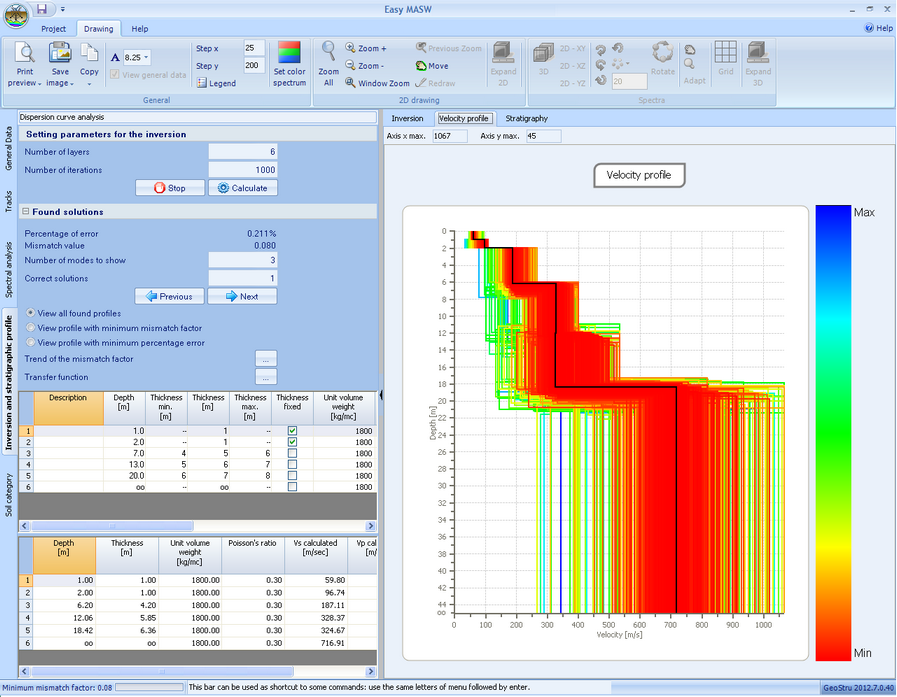
Task: Open Trend of the mismatch factor dialog
Action: click(265, 359)
